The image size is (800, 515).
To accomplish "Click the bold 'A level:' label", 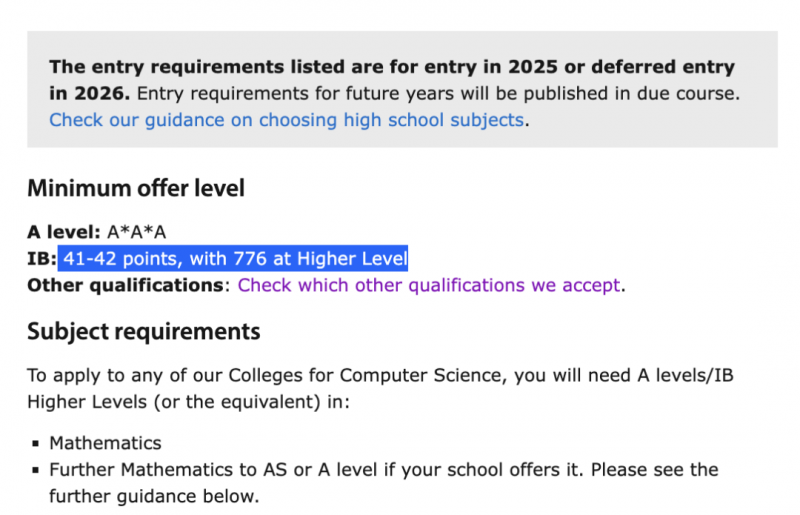I will click(x=64, y=232).
